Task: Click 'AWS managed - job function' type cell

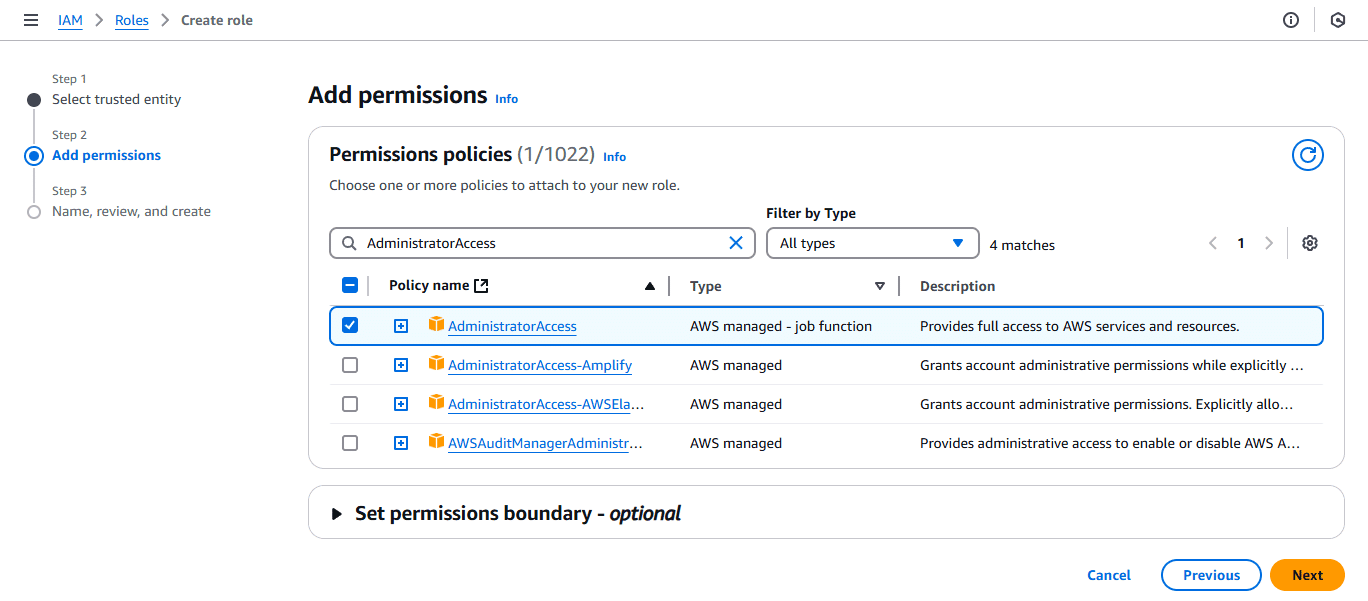Action: pyautogui.click(x=781, y=326)
